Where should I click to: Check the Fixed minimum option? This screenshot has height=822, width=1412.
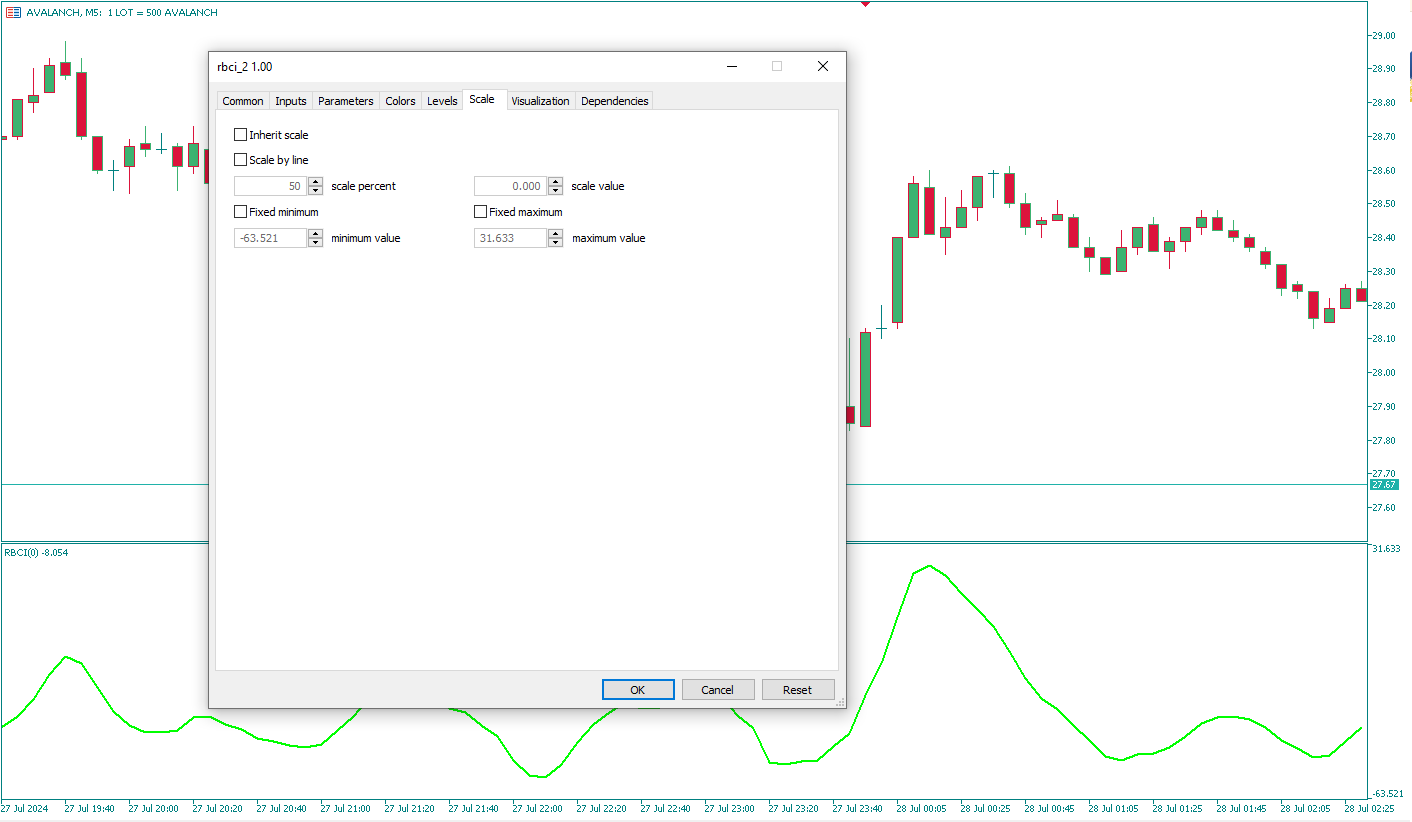point(240,212)
